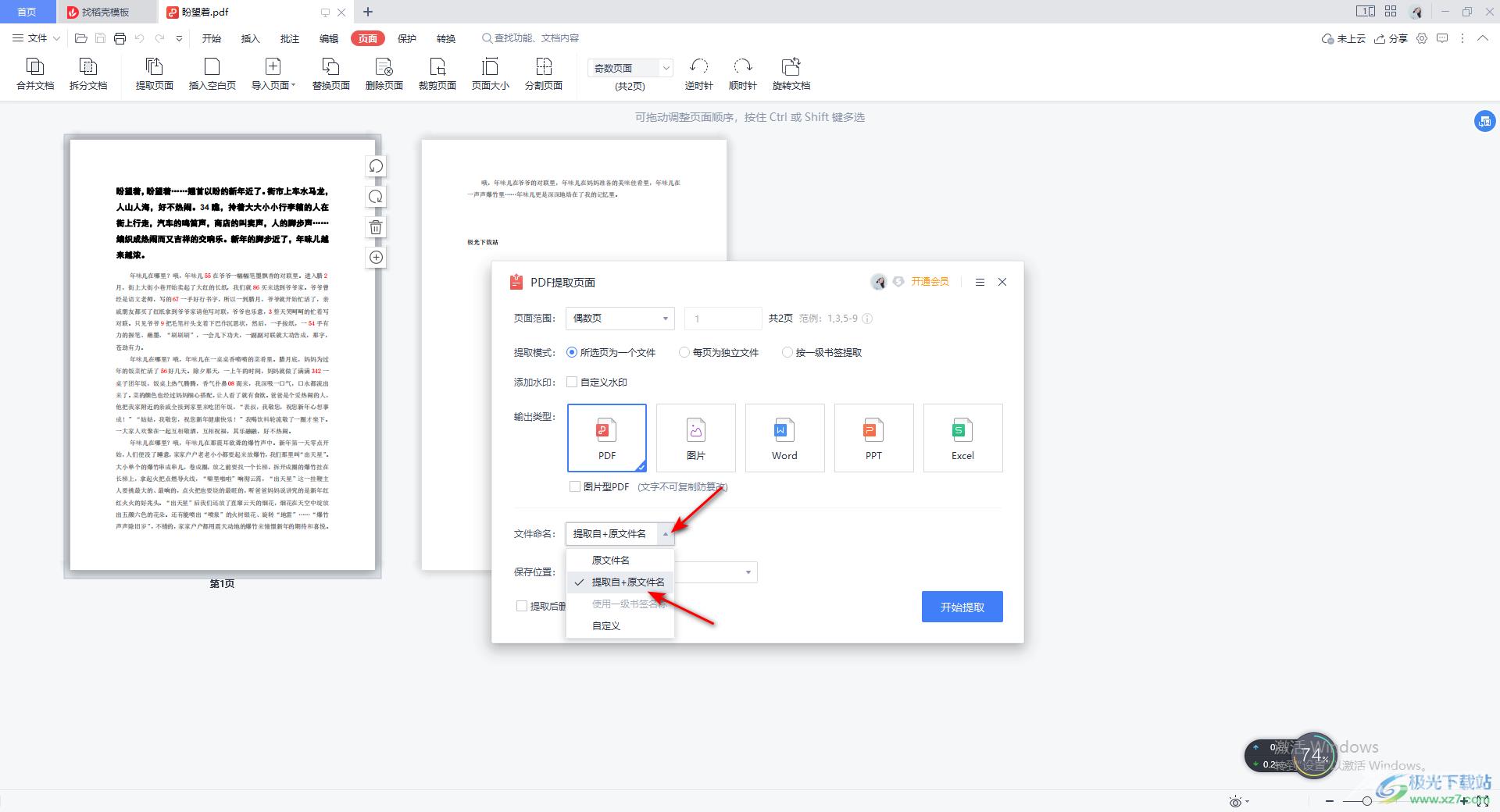The height and width of the screenshot is (812, 1500).
Task: Click the Split Document (拆分文档) icon
Action: pos(88,74)
